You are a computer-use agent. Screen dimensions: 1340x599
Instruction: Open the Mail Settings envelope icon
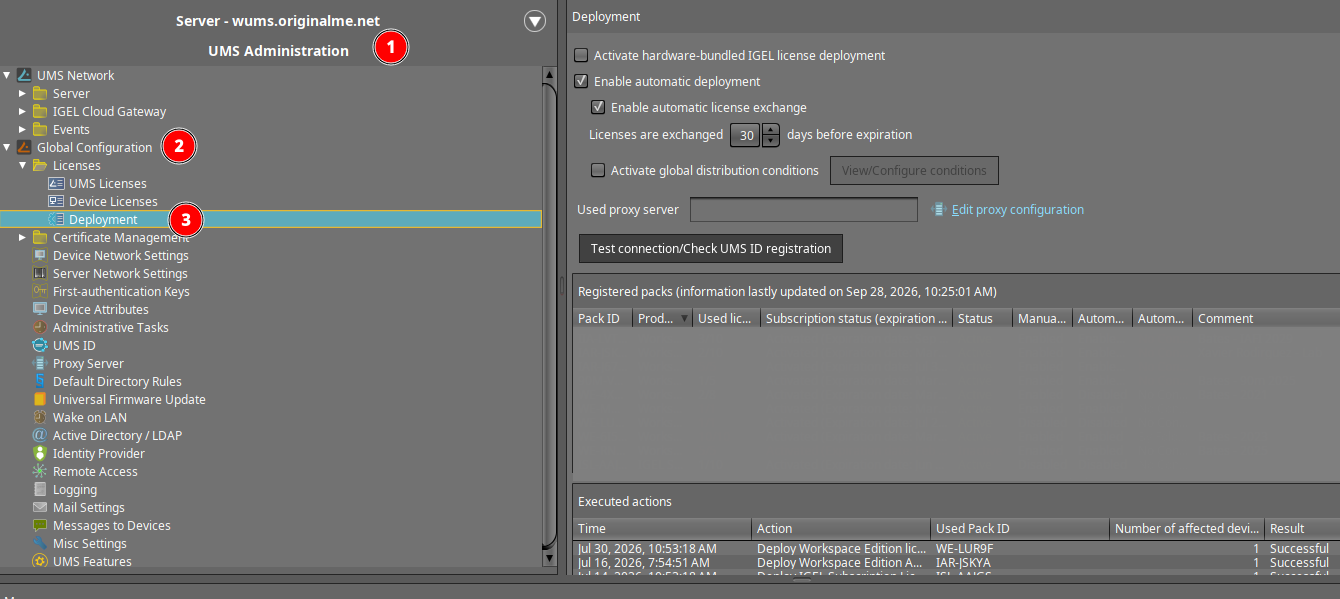40,508
